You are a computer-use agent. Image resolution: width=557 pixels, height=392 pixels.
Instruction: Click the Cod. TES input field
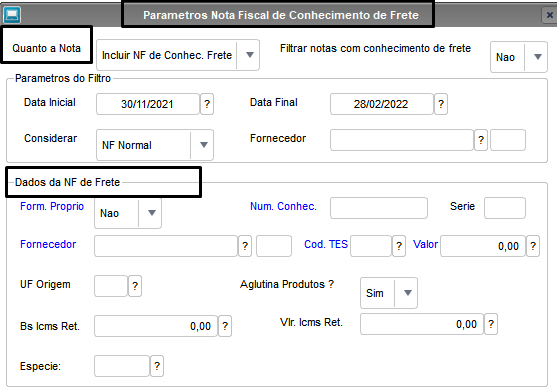(x=371, y=246)
